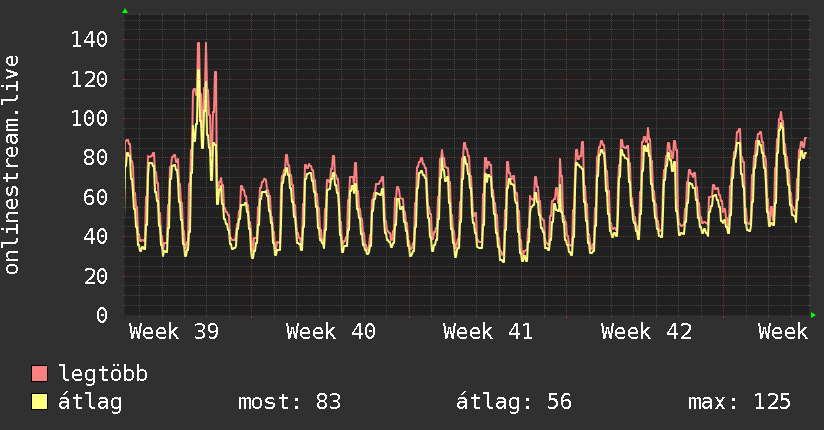
Task: Click the yellow átlag legend swatch
Action: coord(39,402)
